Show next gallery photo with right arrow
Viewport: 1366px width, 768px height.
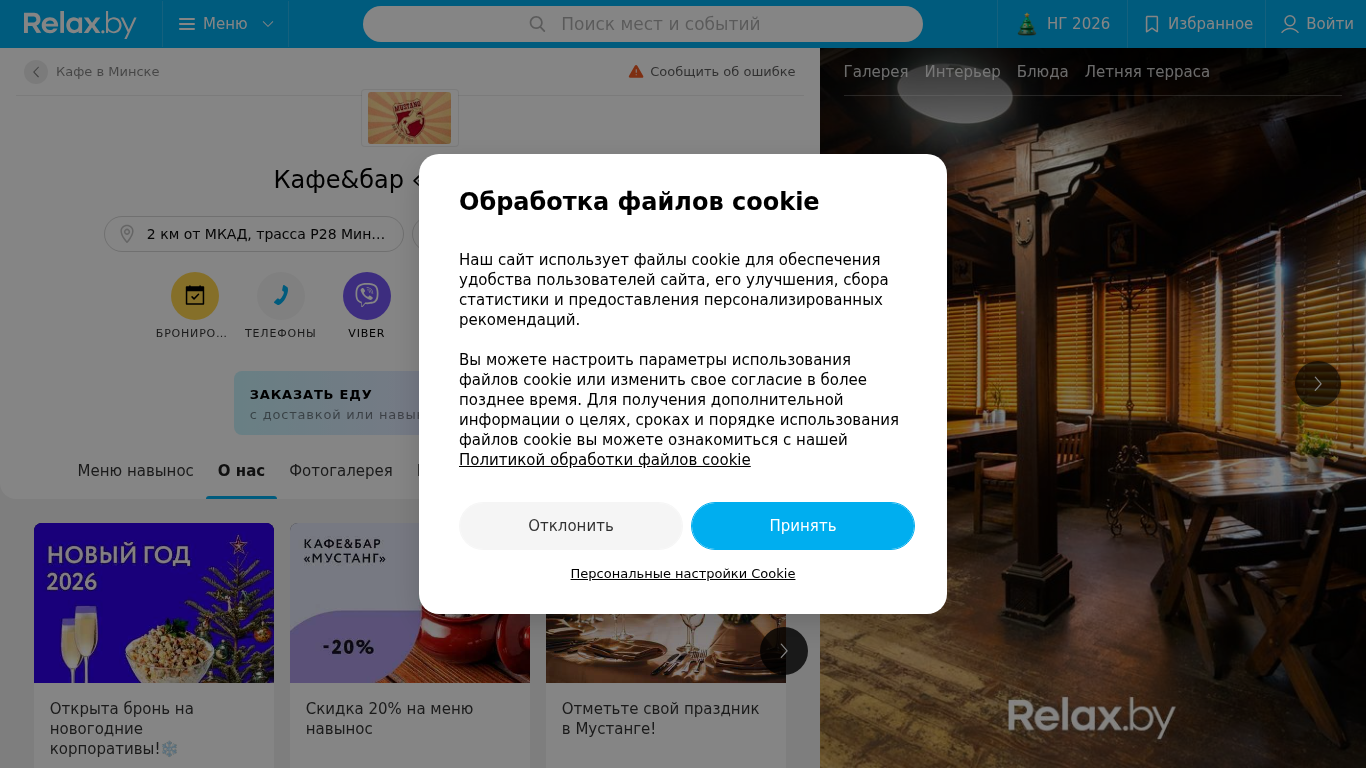coord(1318,384)
